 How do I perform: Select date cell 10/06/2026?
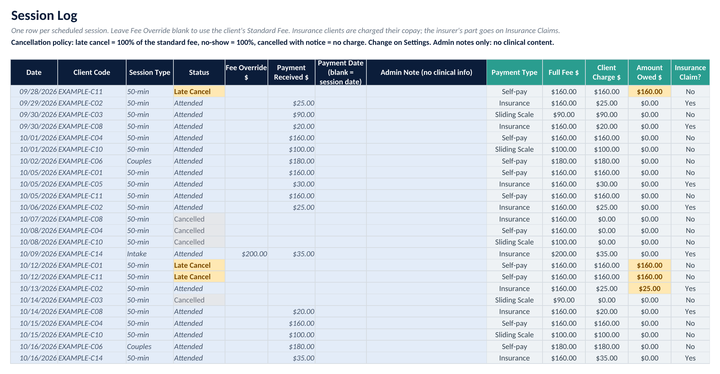[x=34, y=207]
